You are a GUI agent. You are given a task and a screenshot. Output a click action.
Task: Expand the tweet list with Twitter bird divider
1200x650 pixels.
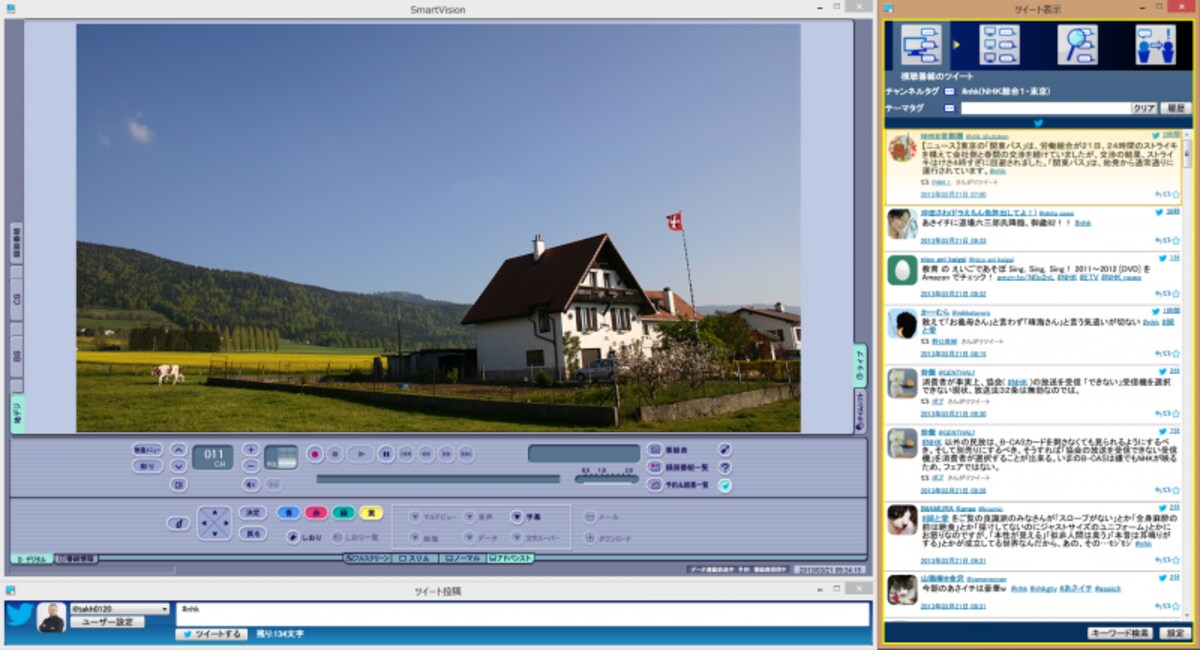pyautogui.click(x=1038, y=123)
